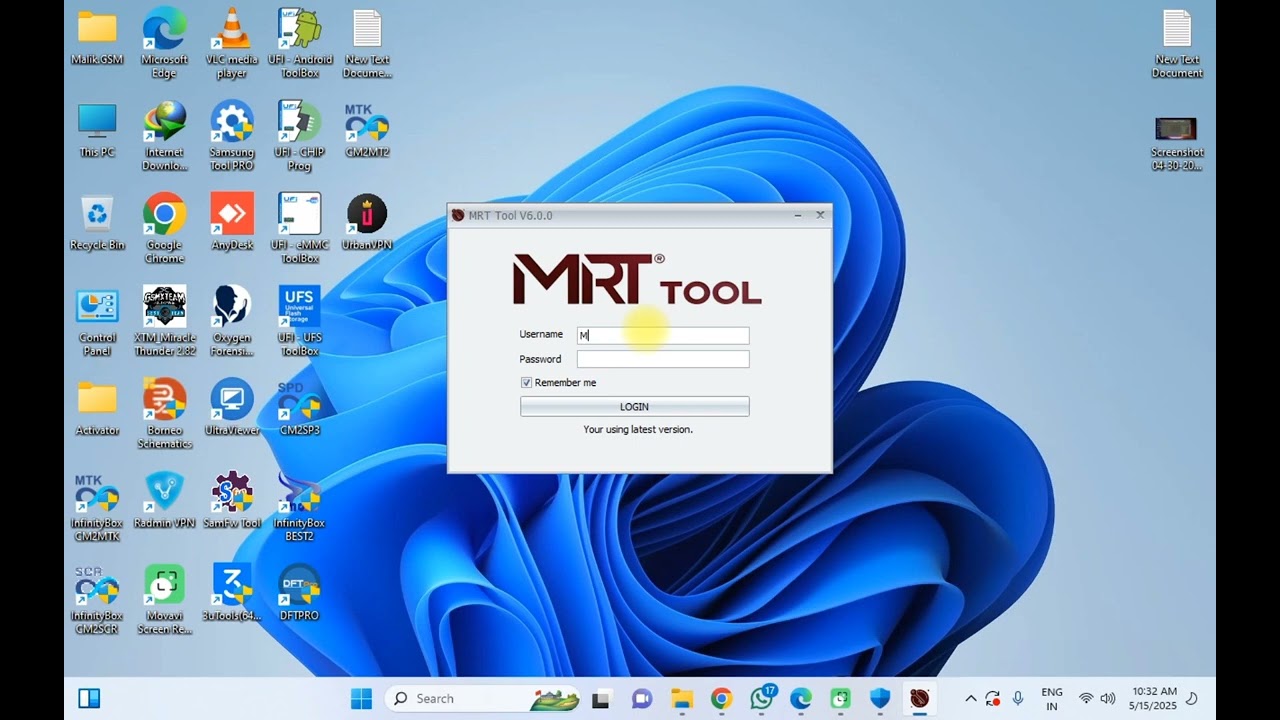The width and height of the screenshot is (1280, 720).
Task: Launch the InfinityBox BEST2 shortcut
Action: [x=299, y=508]
